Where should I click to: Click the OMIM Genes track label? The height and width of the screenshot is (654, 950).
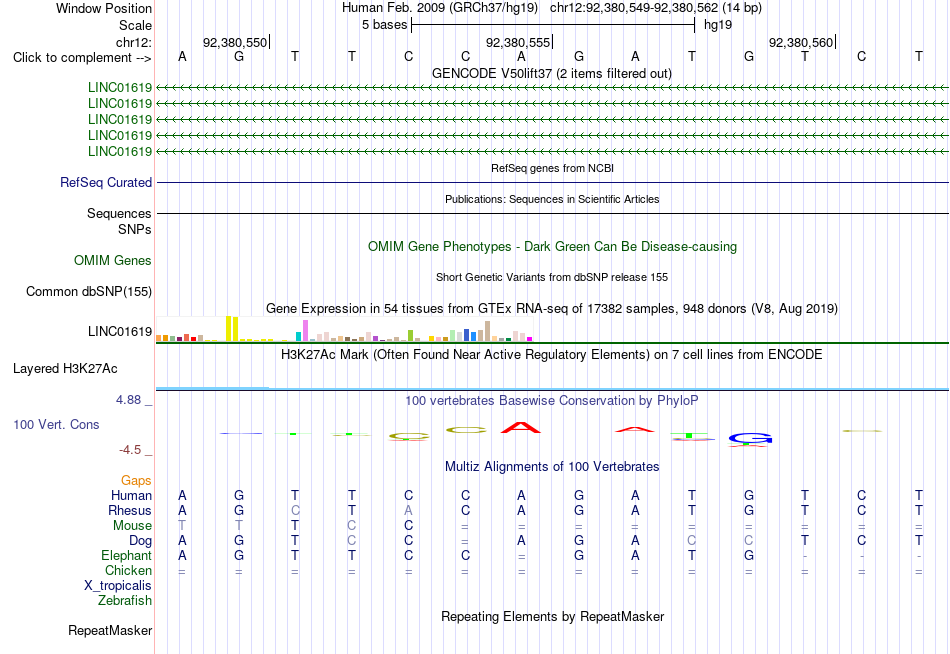click(x=113, y=261)
